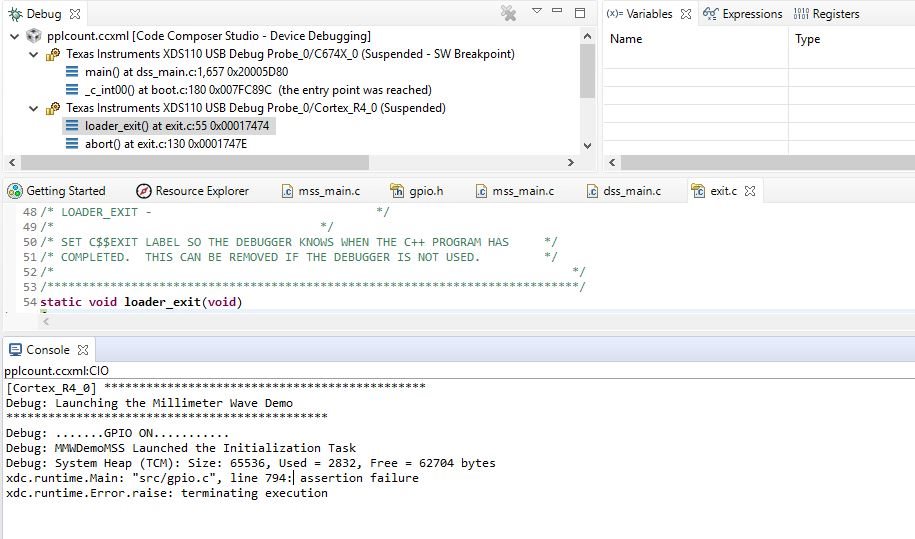The width and height of the screenshot is (915, 539).
Task: Switch to the second mss_main.c editor tab
Action: coord(523,191)
